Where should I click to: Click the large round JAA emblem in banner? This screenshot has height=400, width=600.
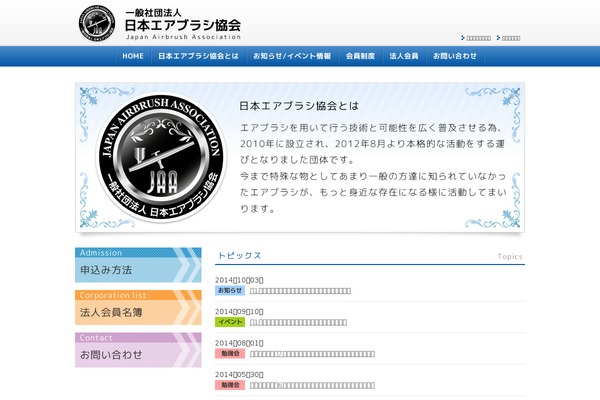pyautogui.click(x=161, y=157)
